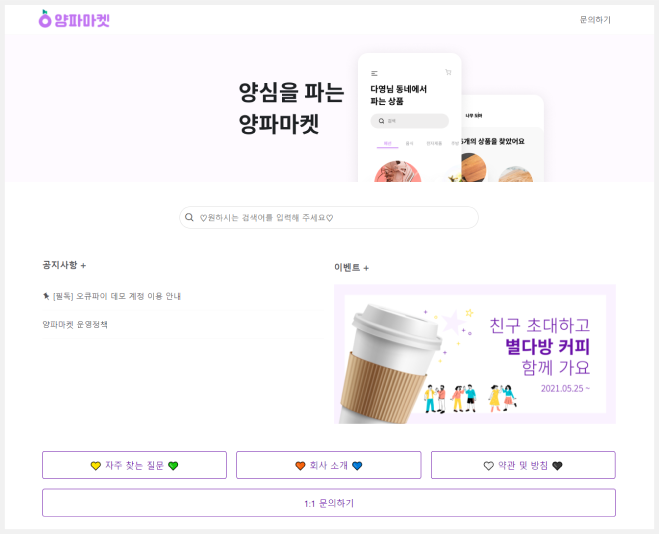The height and width of the screenshot is (534, 659).
Task: Open the 양파마켓 운영정책 notice
Action: (x=75, y=324)
